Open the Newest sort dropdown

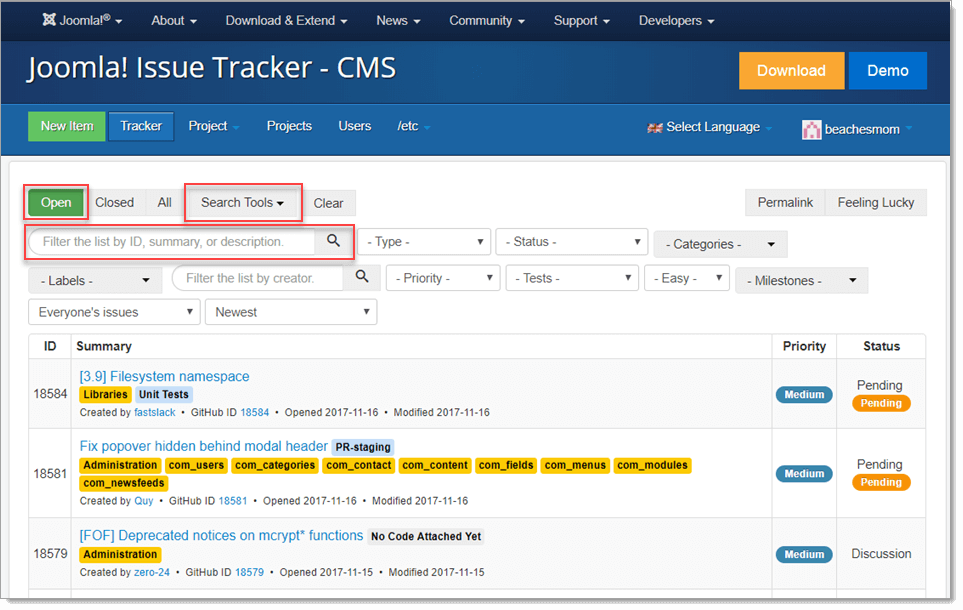291,312
